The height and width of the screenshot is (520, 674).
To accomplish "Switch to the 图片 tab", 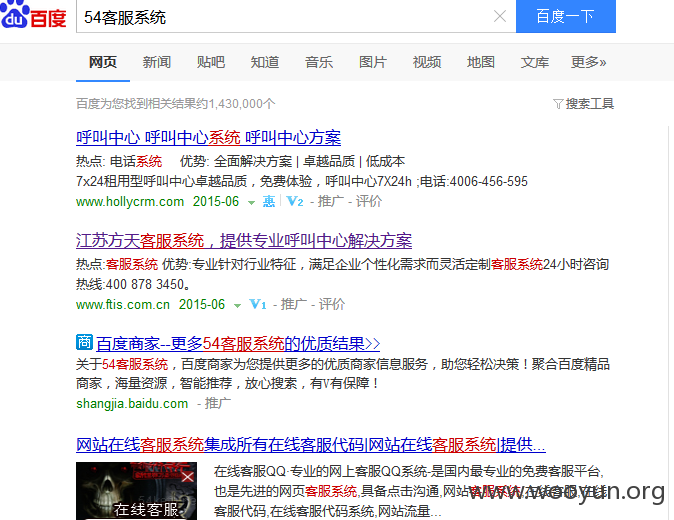I will (x=373, y=62).
